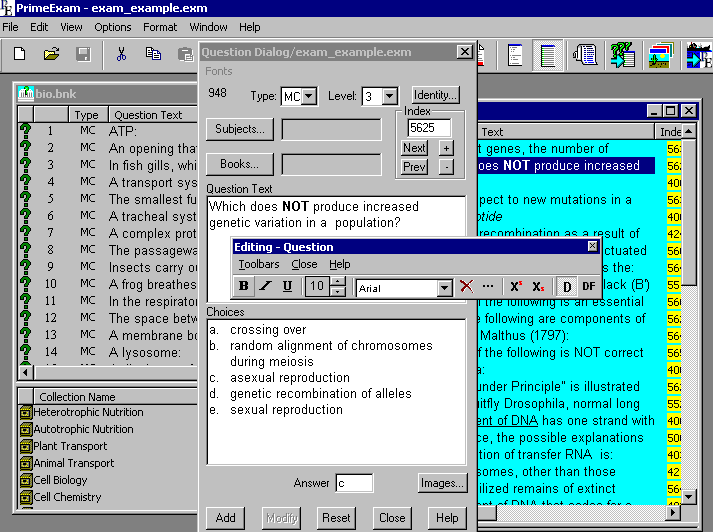This screenshot has width=713, height=532.
Task: Click the red X delete icon
Action: tap(466, 287)
